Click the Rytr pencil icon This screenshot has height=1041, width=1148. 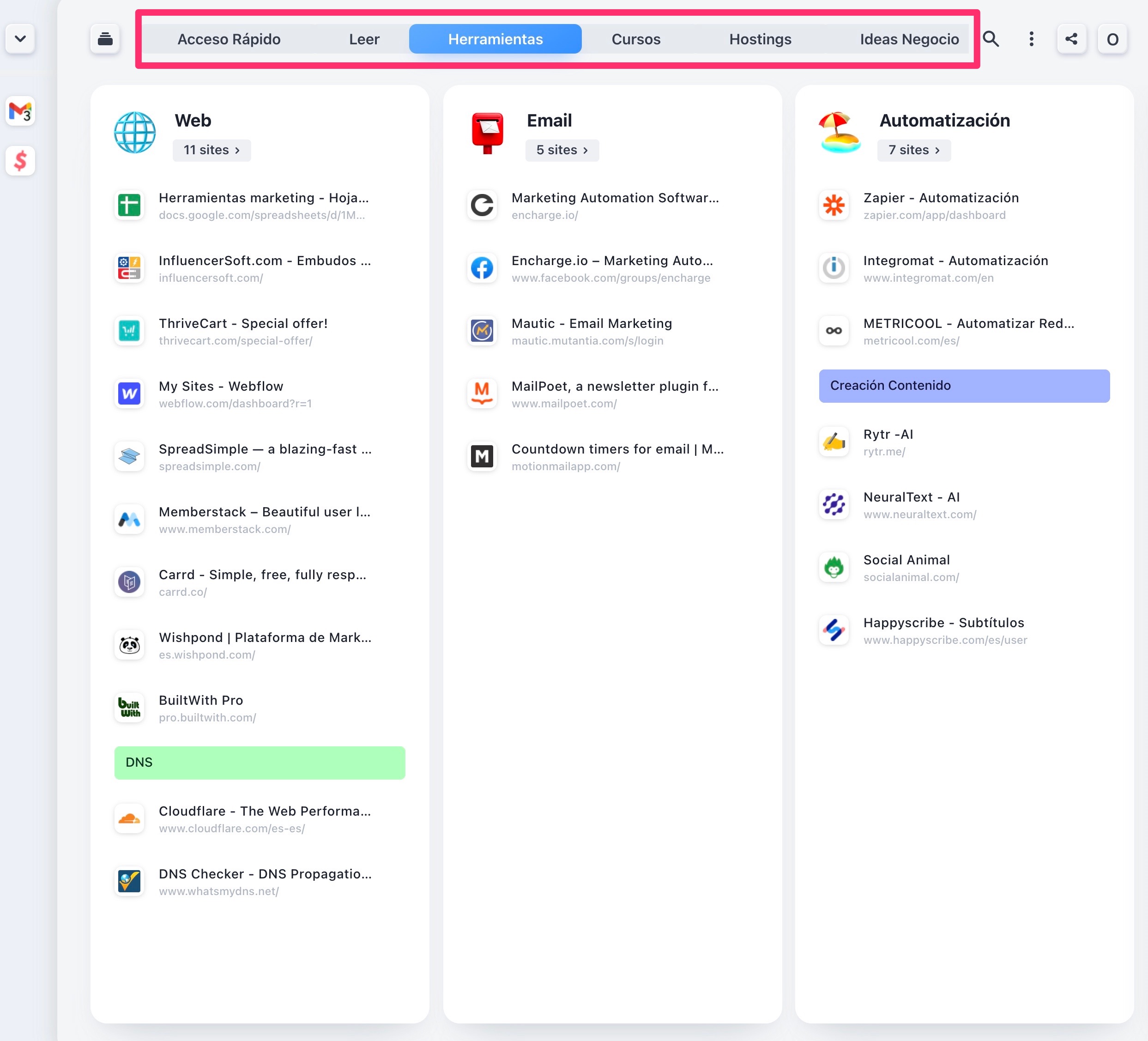pos(834,442)
